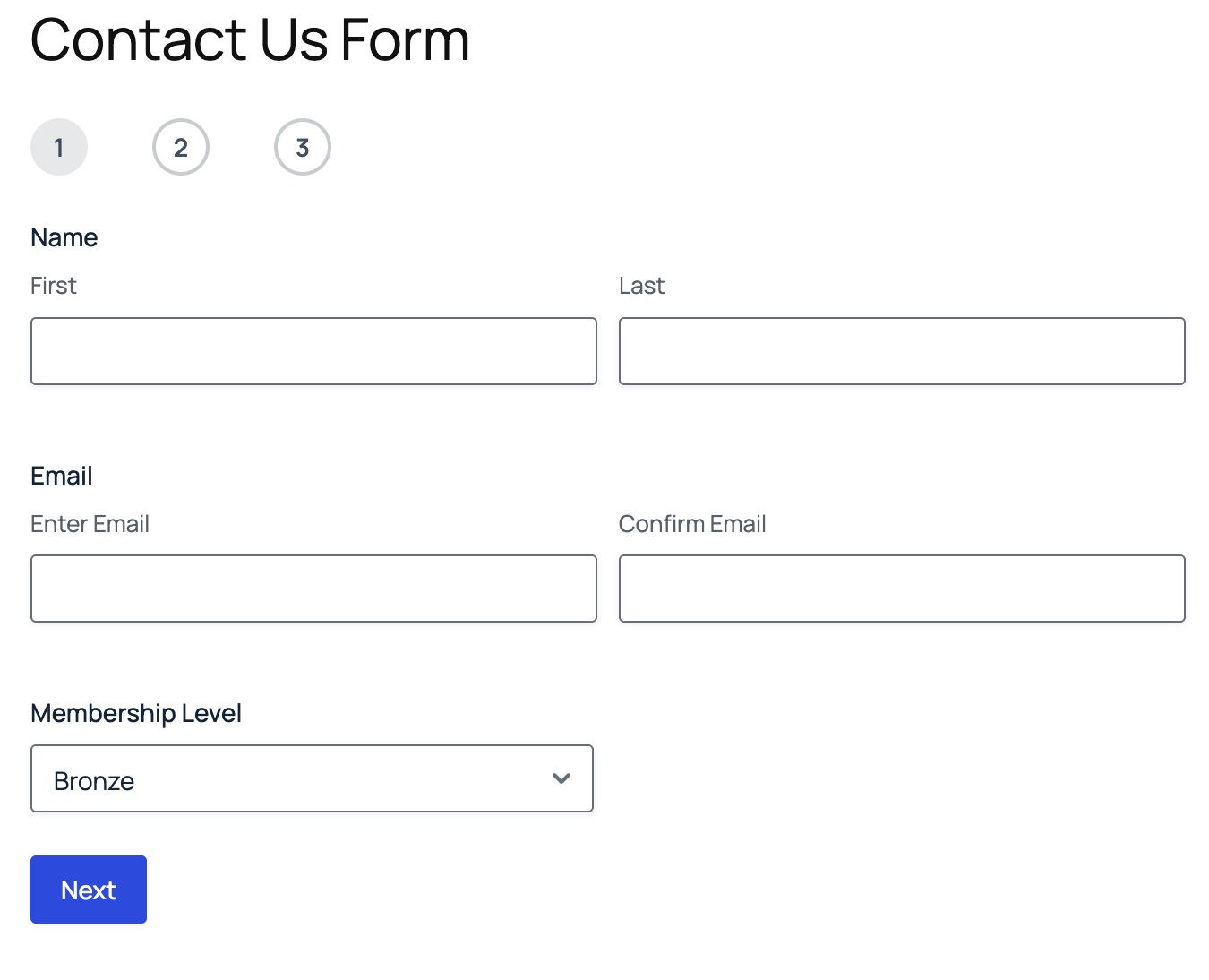This screenshot has height=980, width=1209.
Task: Click the dropdown chevron arrow icon
Action: [562, 778]
